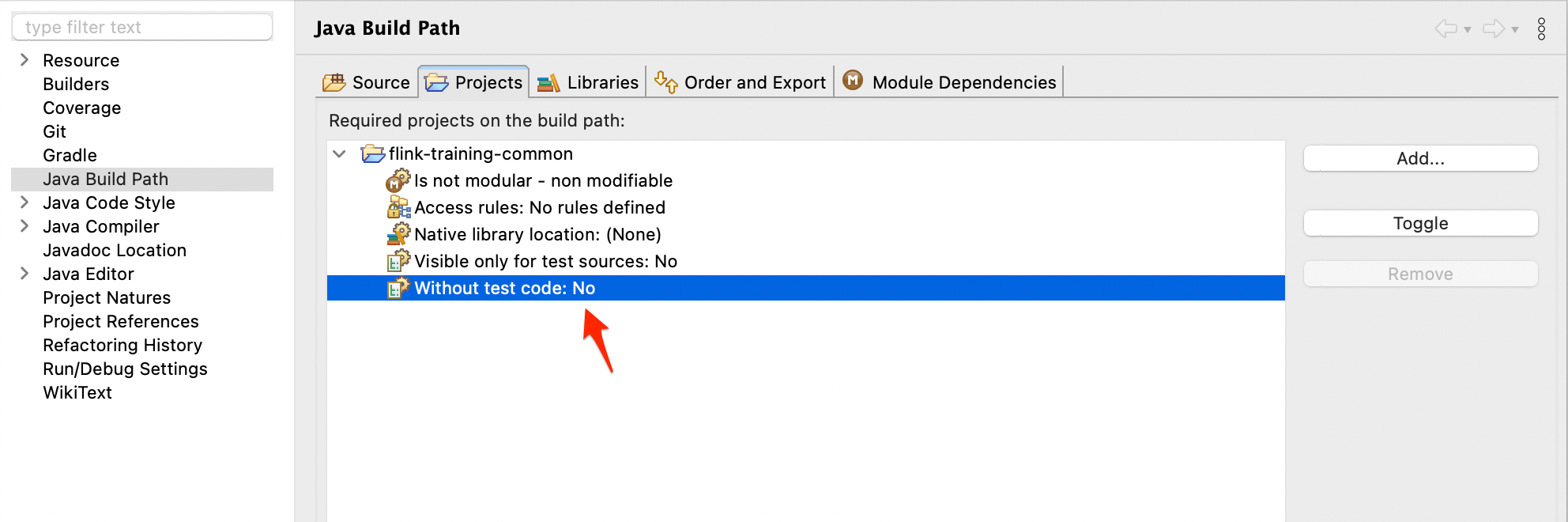Open the Refactoring History page
The width and height of the screenshot is (1568, 522).
click(122, 345)
